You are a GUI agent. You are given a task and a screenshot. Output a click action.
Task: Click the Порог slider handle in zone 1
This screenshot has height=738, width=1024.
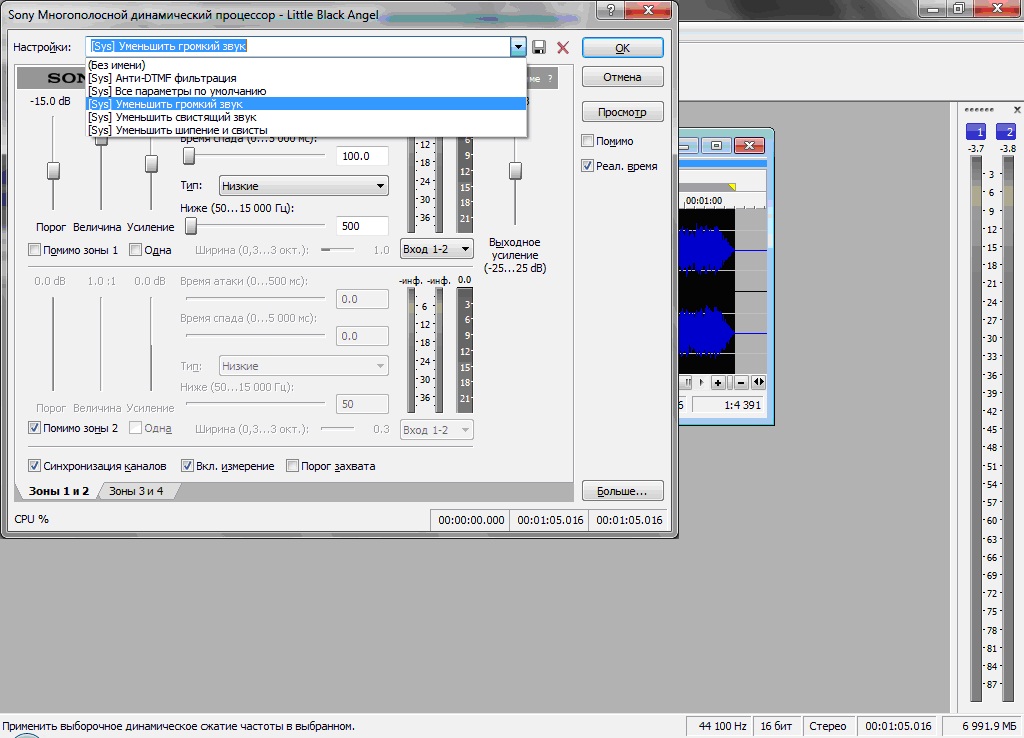(54, 170)
